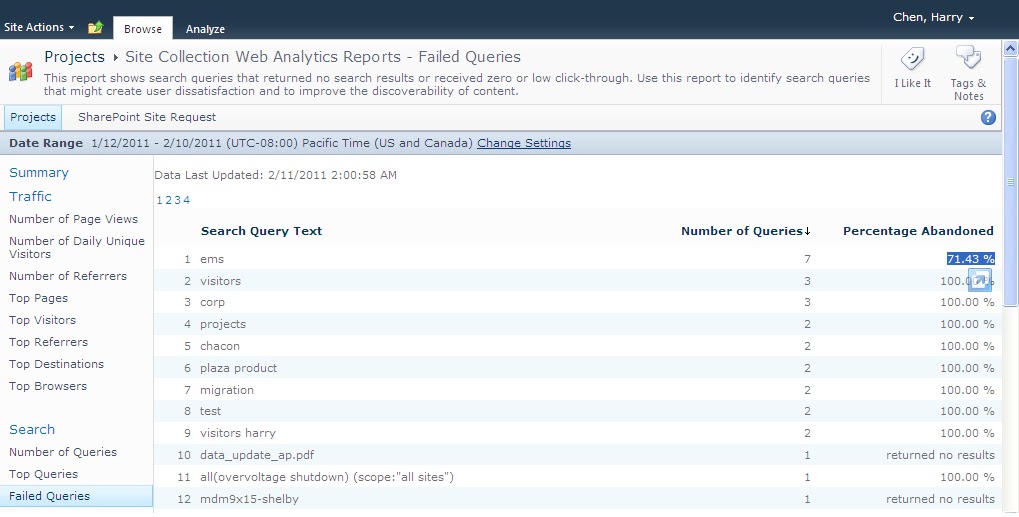1019x517 pixels.
Task: Open SharePoint Site Request navigation link
Action: coord(147,118)
